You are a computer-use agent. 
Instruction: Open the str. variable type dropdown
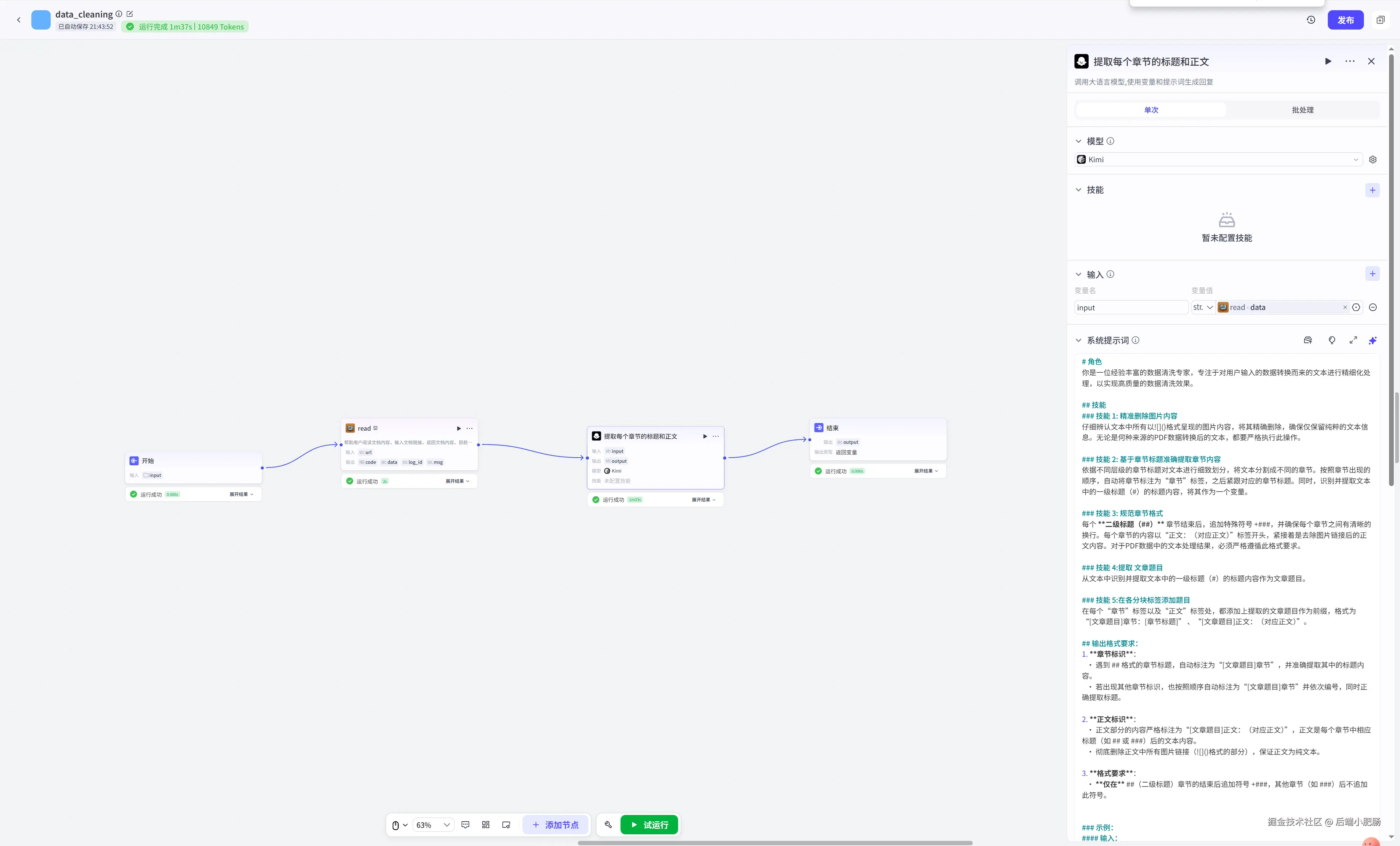tap(1203, 307)
